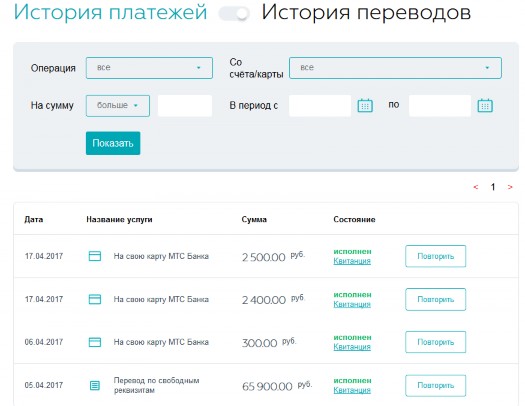Expand the Операция dropdown

coord(149,68)
